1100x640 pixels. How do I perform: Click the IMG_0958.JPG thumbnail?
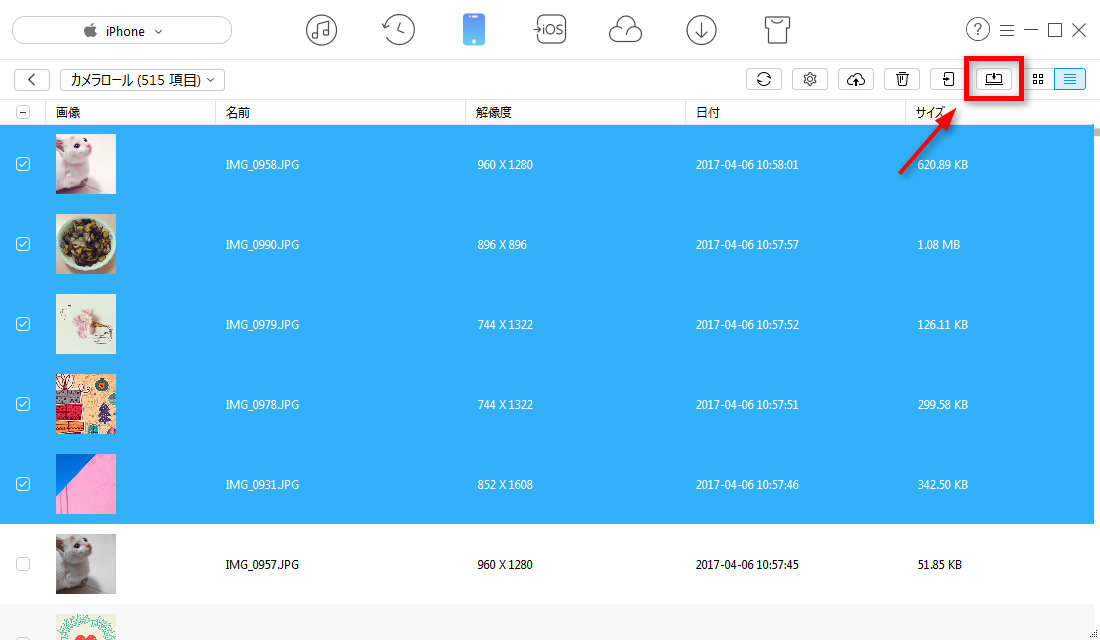[86, 164]
